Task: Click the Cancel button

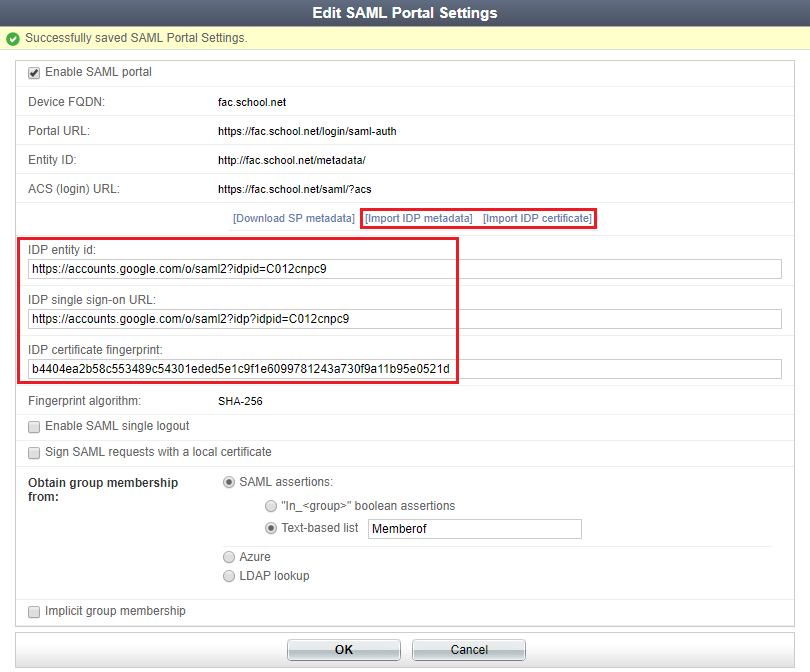Action: tap(468, 650)
